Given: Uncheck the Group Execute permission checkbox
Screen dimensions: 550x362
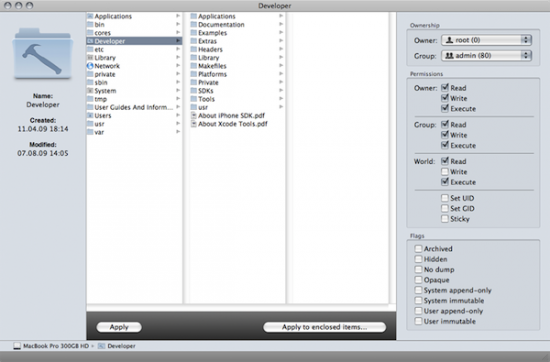Looking at the screenshot, I should [445, 145].
